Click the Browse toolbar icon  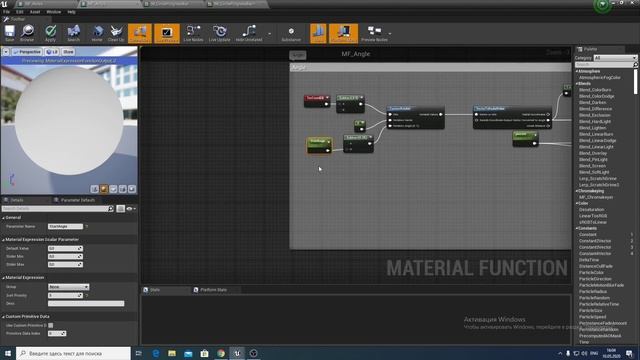pos(27,33)
